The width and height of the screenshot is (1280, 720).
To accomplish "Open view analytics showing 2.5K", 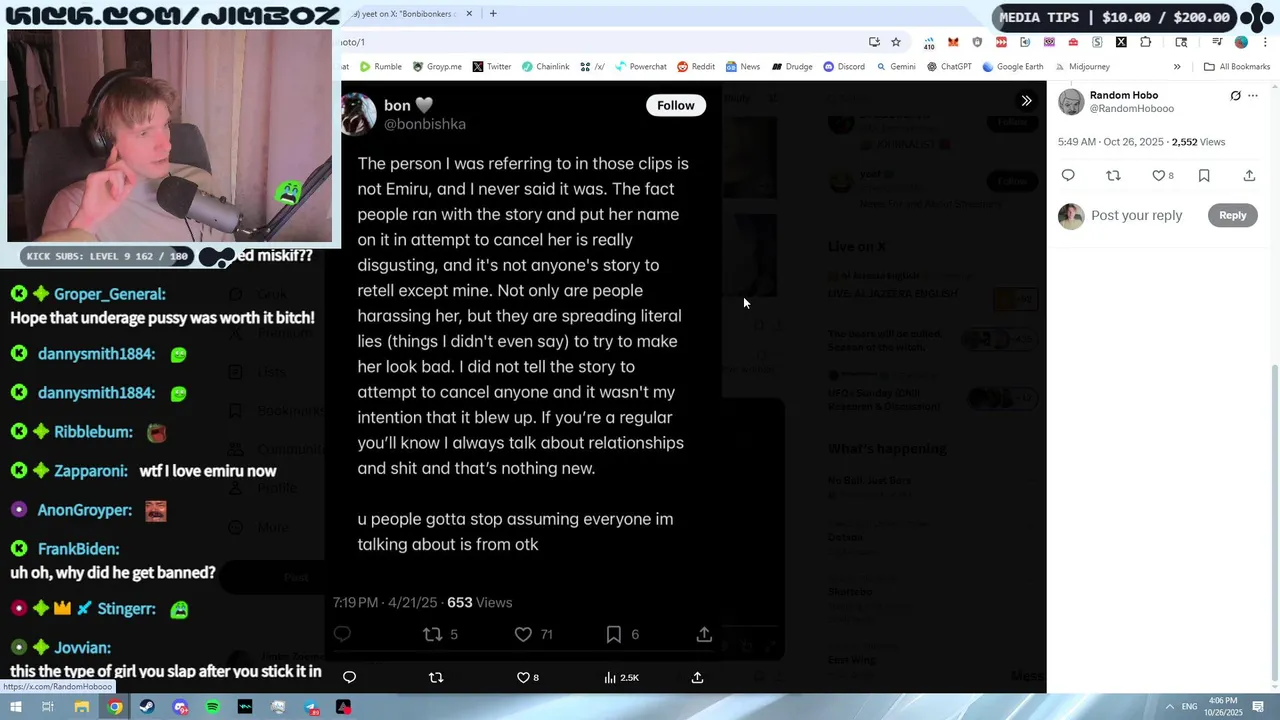I will click(x=621, y=678).
